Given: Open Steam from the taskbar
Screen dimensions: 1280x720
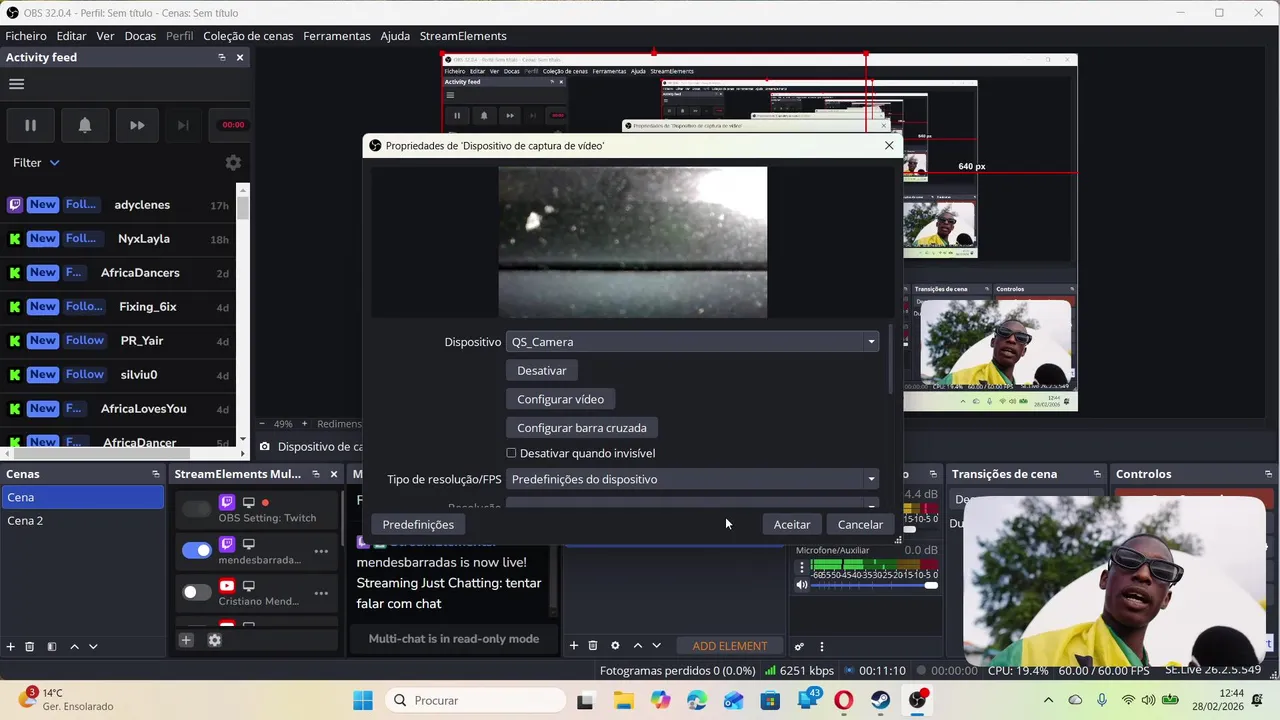Looking at the screenshot, I should [880, 700].
